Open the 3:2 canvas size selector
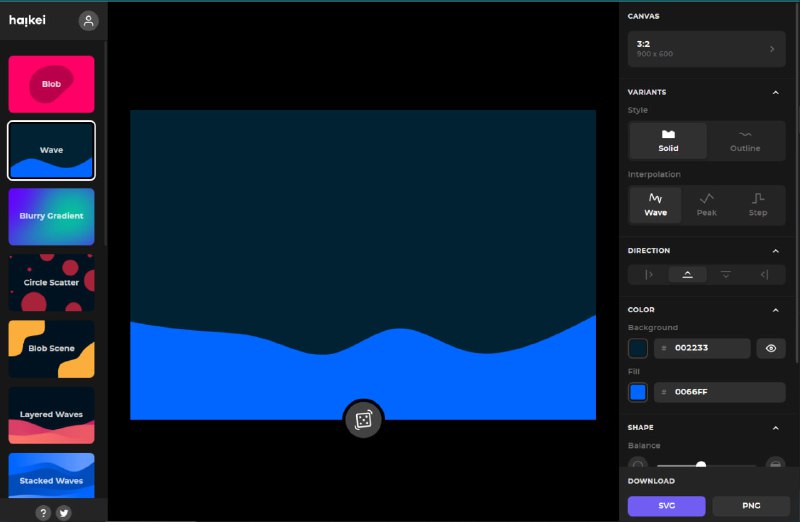Image resolution: width=800 pixels, height=522 pixels. [x=706, y=48]
